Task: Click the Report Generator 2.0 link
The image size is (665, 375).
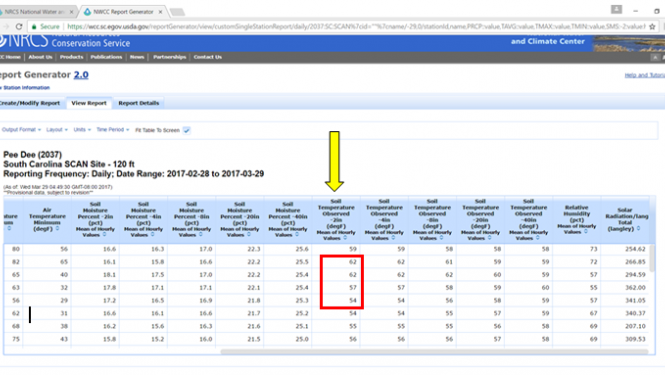Action: coord(81,75)
